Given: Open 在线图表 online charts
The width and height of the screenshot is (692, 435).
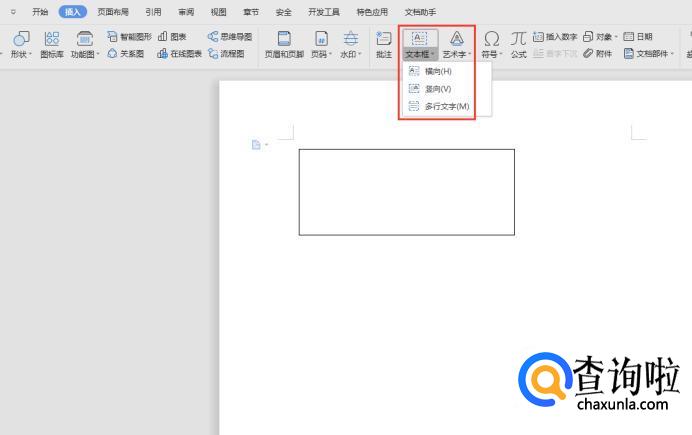Looking at the screenshot, I should tap(180, 53).
